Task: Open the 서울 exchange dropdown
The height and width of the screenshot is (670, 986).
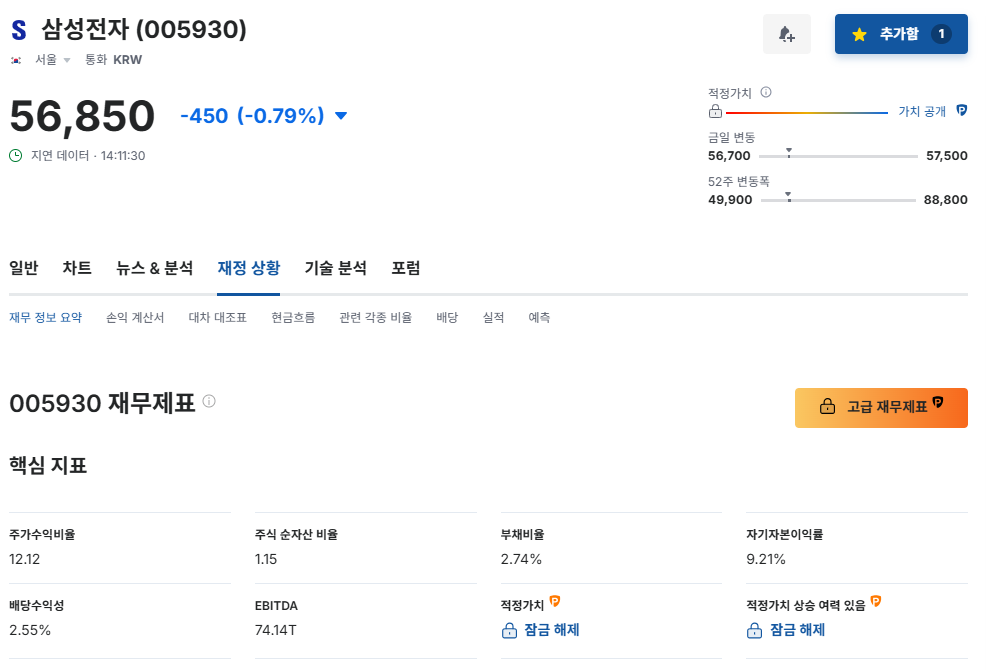Action: click(x=52, y=60)
